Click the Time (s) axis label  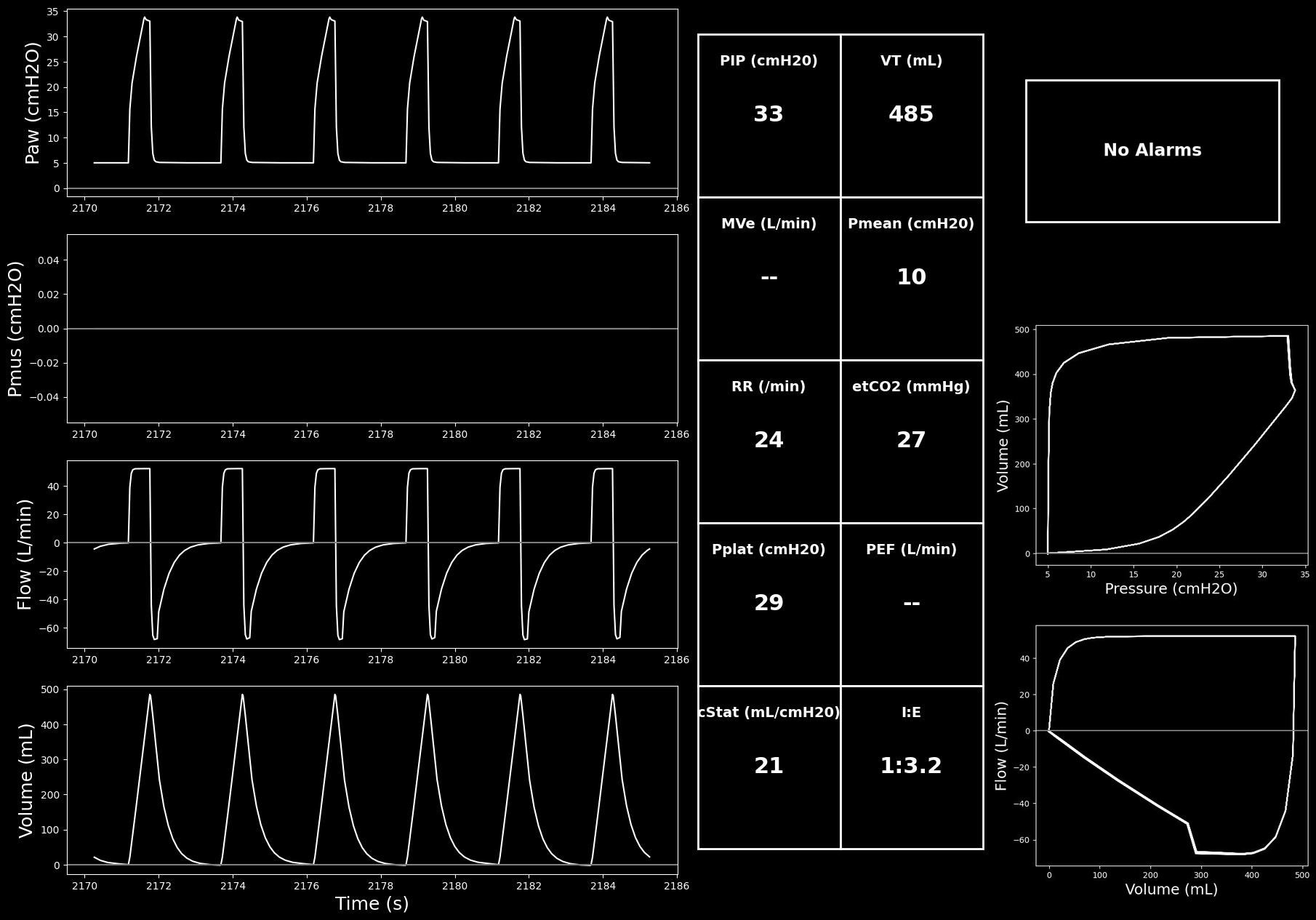(x=372, y=903)
